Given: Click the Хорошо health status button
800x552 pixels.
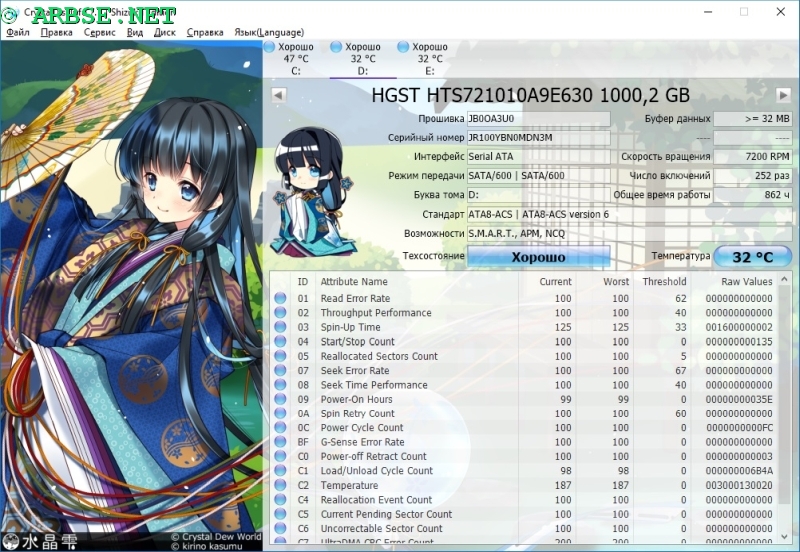Looking at the screenshot, I should 539,257.
